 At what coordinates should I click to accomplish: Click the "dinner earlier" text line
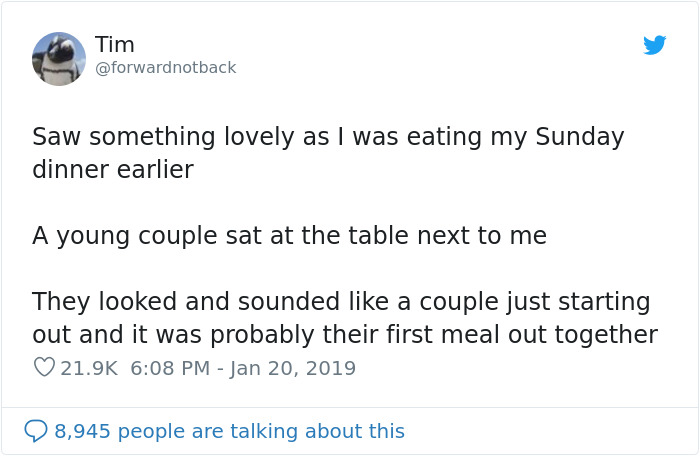112,170
